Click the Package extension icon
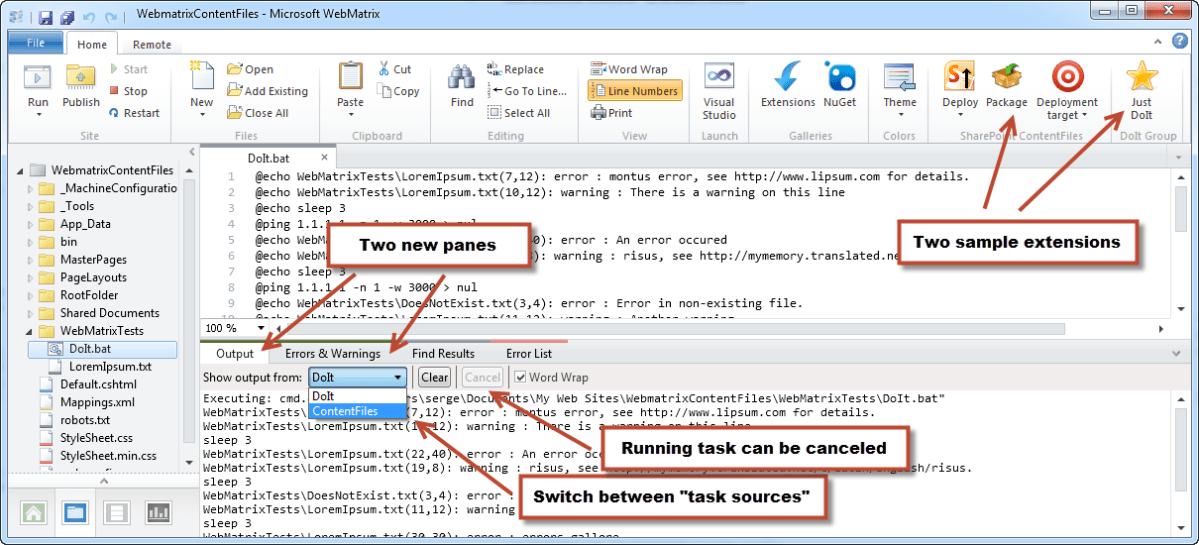Viewport: 1199px width, 545px height. tap(1006, 77)
